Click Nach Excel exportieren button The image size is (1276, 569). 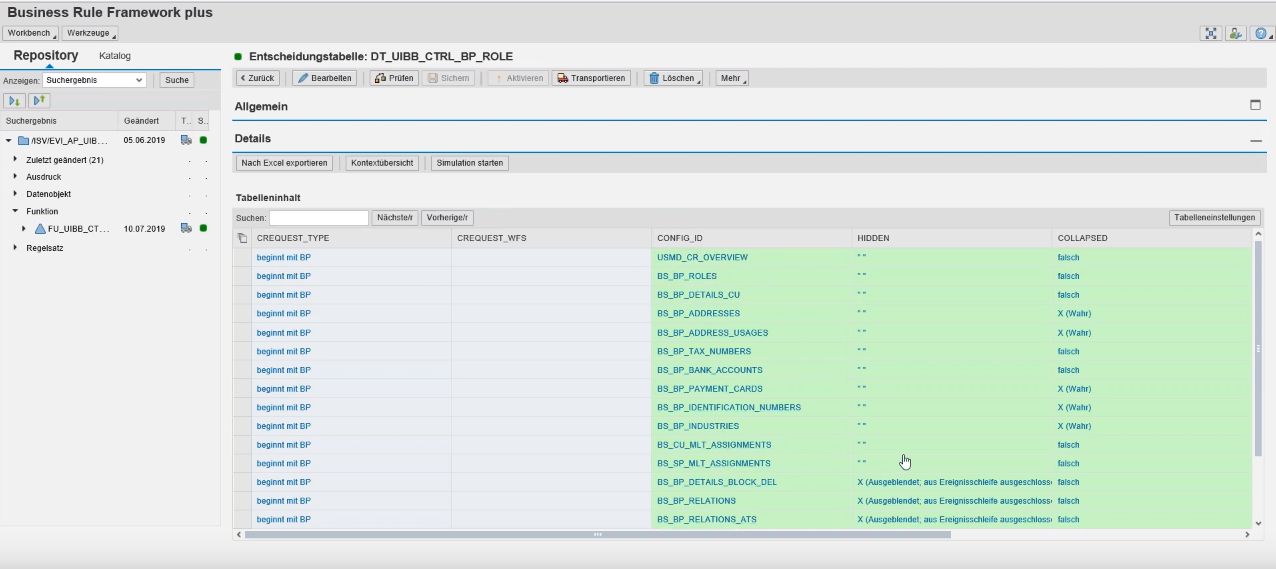pyautogui.click(x=284, y=163)
